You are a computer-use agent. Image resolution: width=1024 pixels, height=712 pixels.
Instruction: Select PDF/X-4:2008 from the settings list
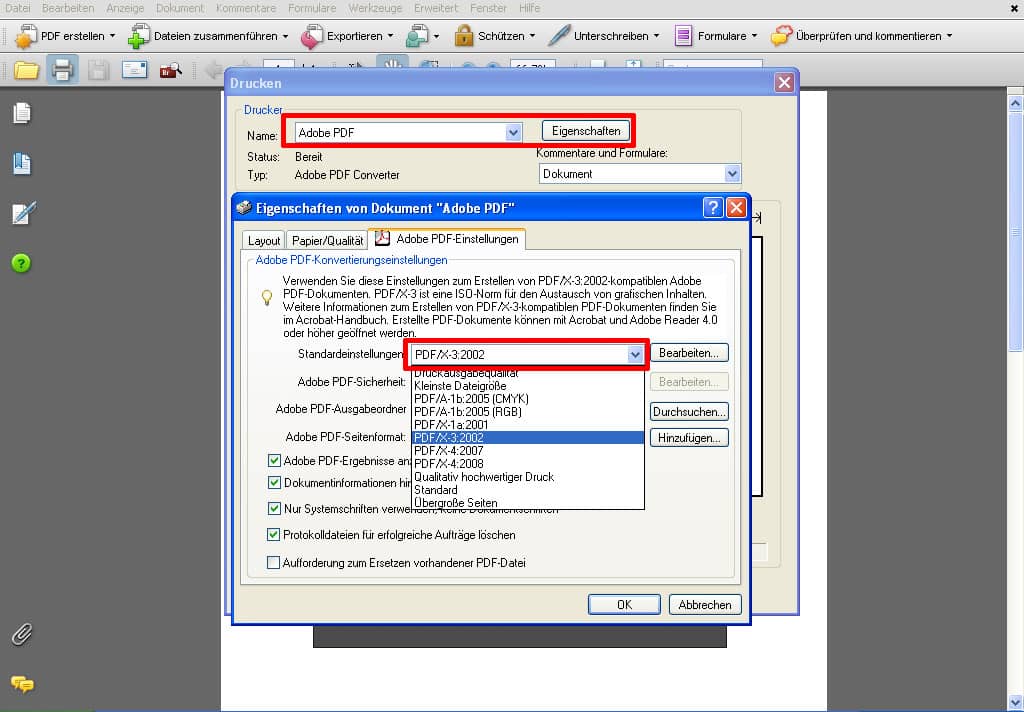click(448, 463)
